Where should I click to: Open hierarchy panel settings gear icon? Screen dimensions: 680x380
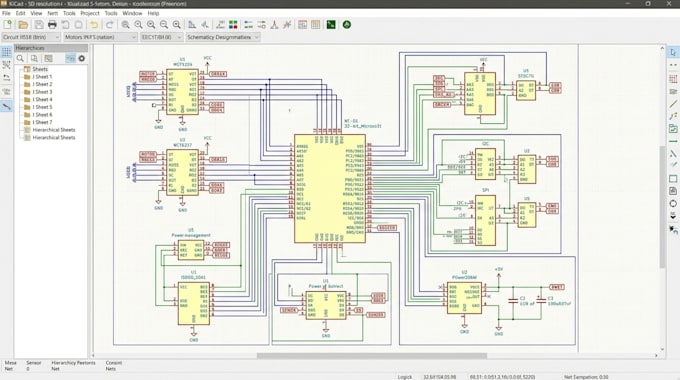pyautogui.click(x=82, y=58)
